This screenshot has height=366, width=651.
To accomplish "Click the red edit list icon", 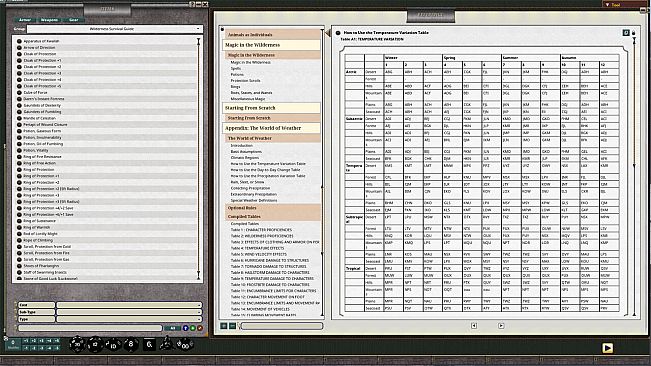I will (200, 328).
